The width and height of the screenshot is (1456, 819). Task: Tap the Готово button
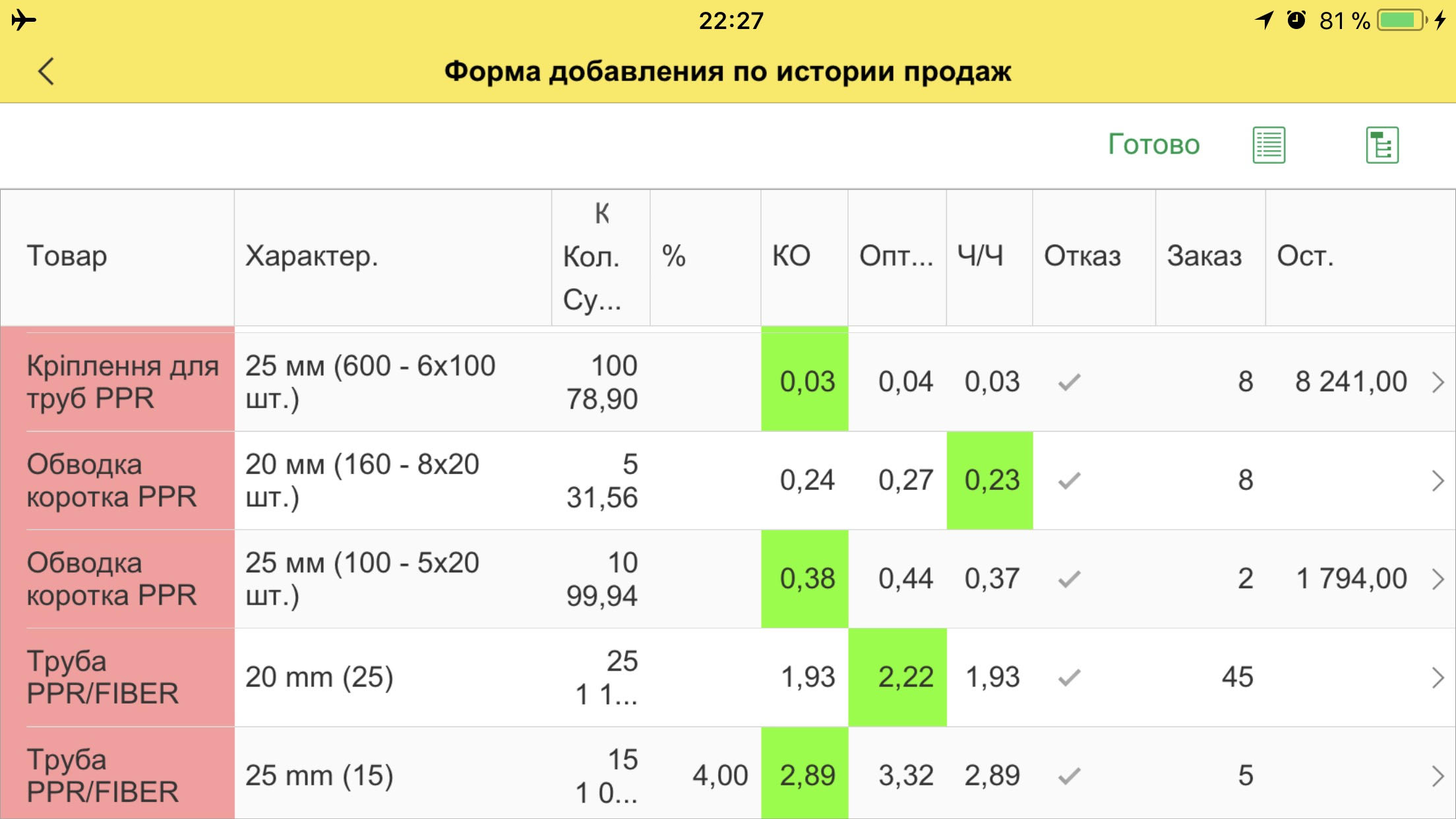pyautogui.click(x=1153, y=144)
